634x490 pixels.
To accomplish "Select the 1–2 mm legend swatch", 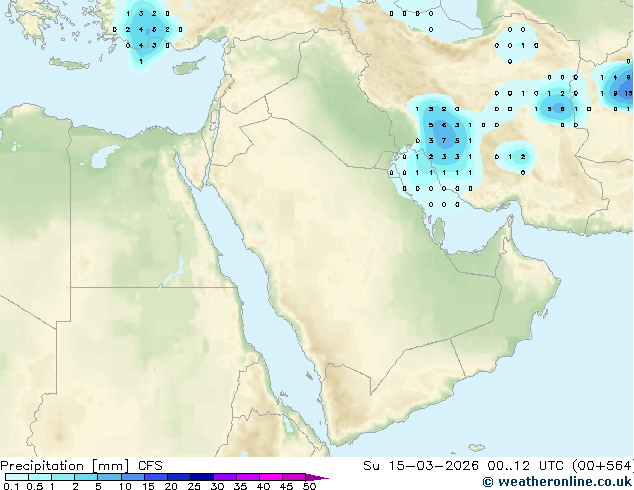I will (x=63, y=477).
